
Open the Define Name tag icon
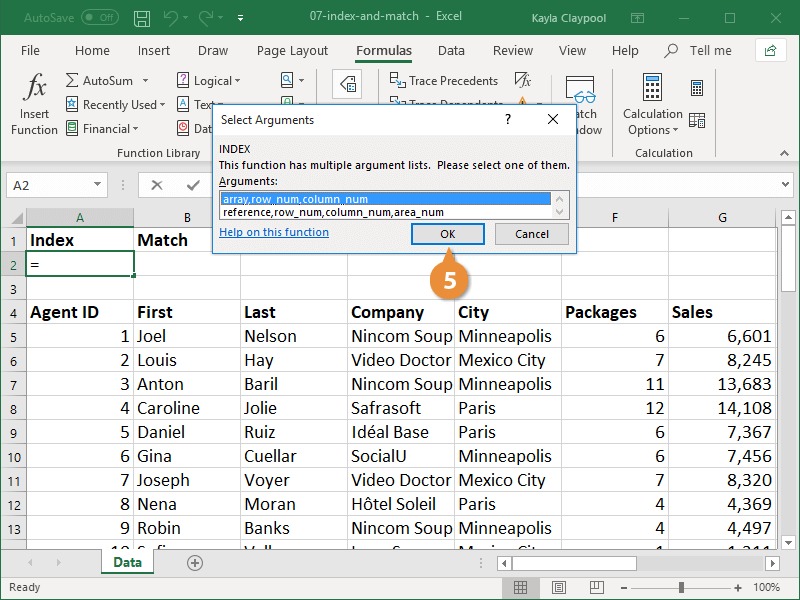[345, 82]
